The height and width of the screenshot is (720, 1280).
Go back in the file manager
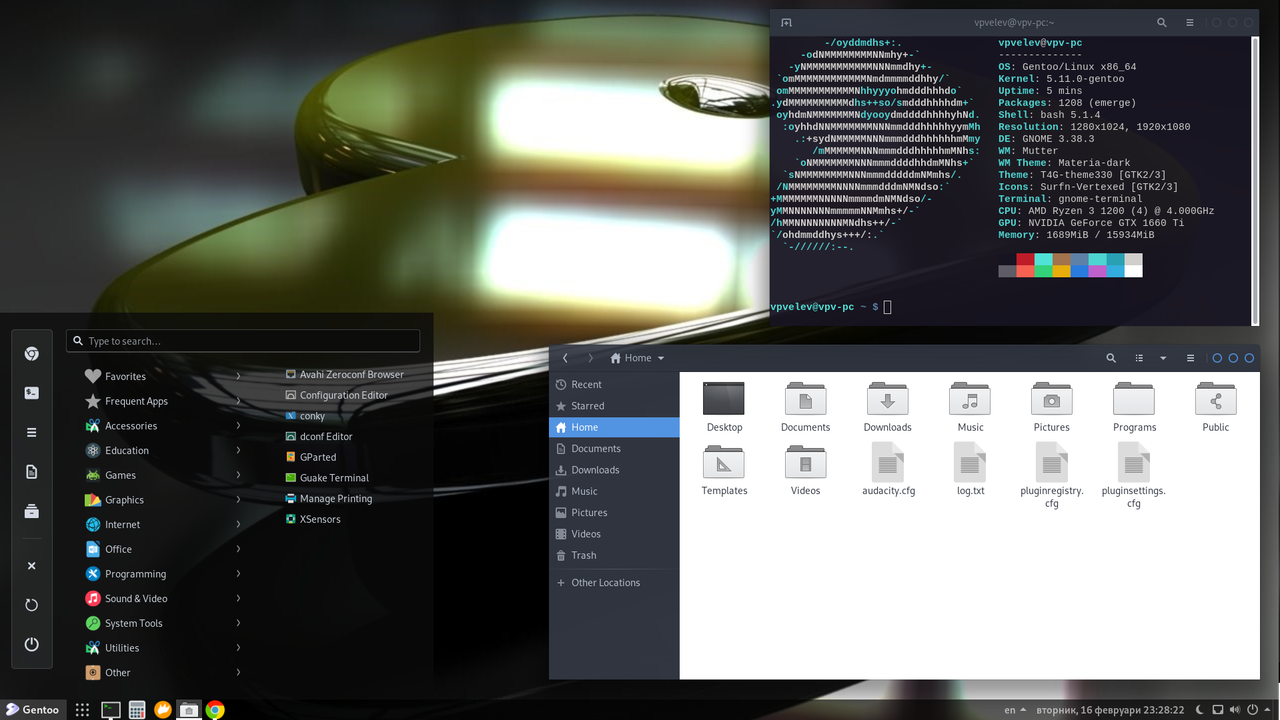(565, 358)
